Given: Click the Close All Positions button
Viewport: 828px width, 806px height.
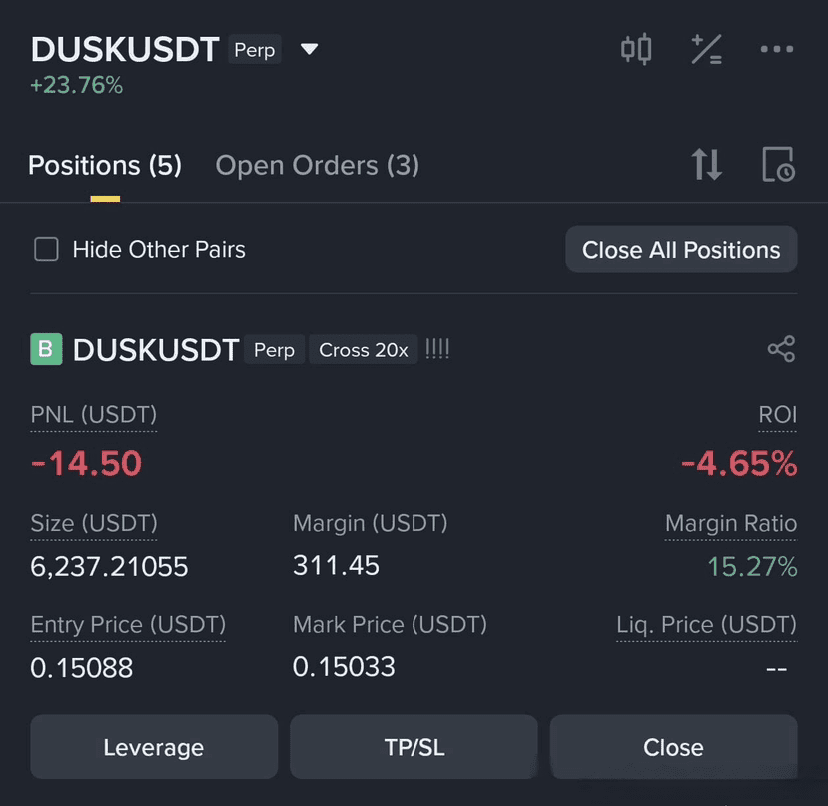Looking at the screenshot, I should pyautogui.click(x=681, y=250).
